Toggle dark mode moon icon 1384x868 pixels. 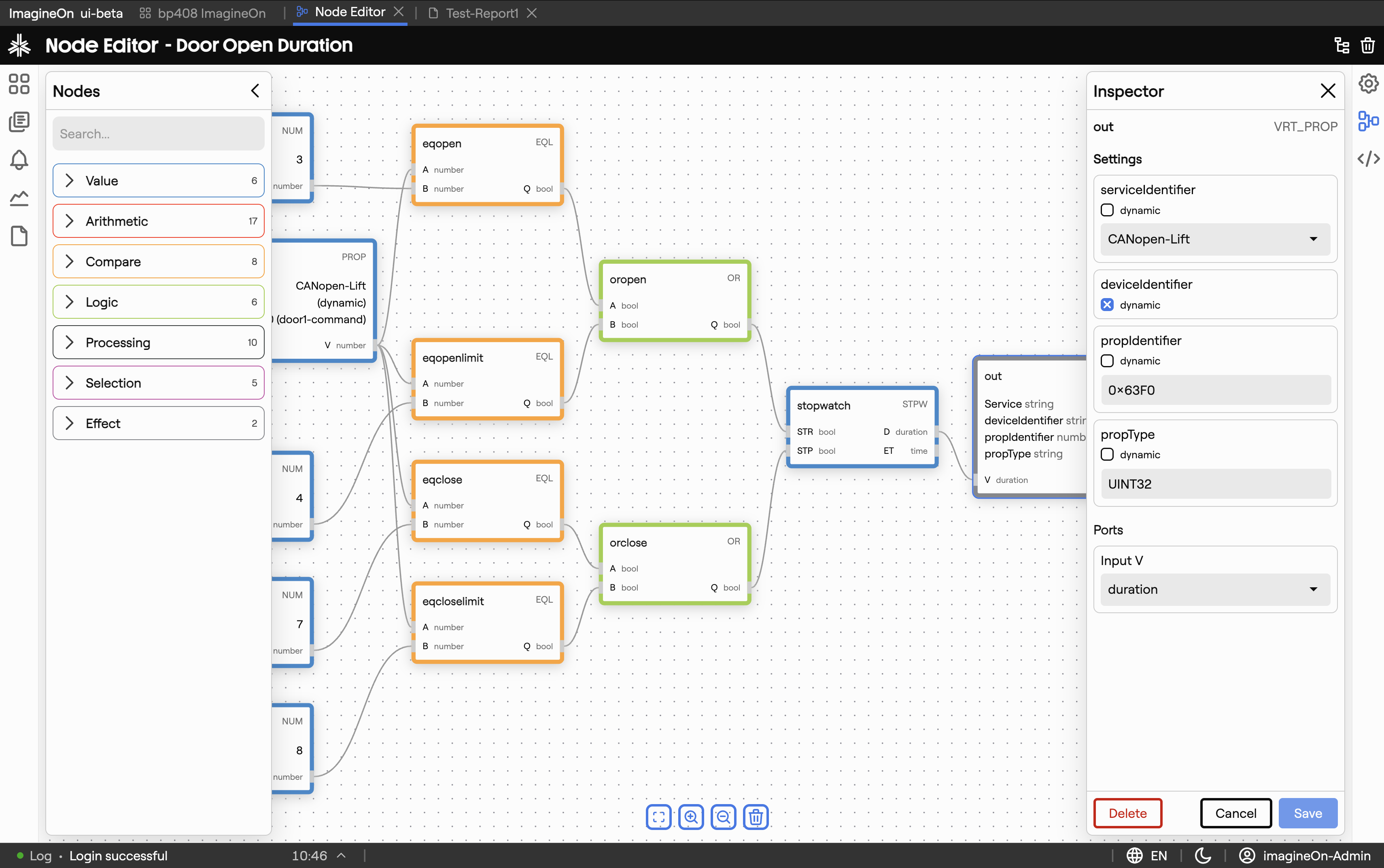[1203, 855]
